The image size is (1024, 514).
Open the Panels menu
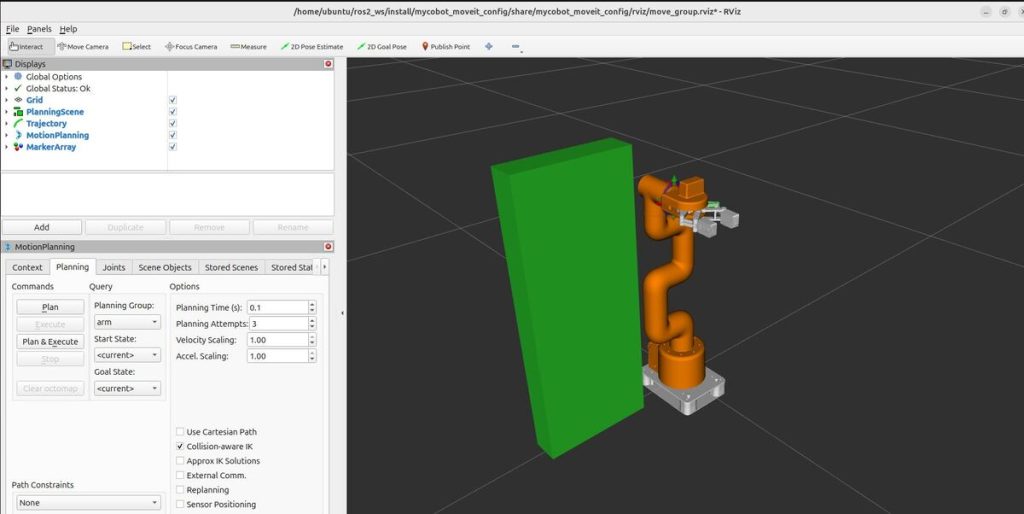tap(39, 29)
